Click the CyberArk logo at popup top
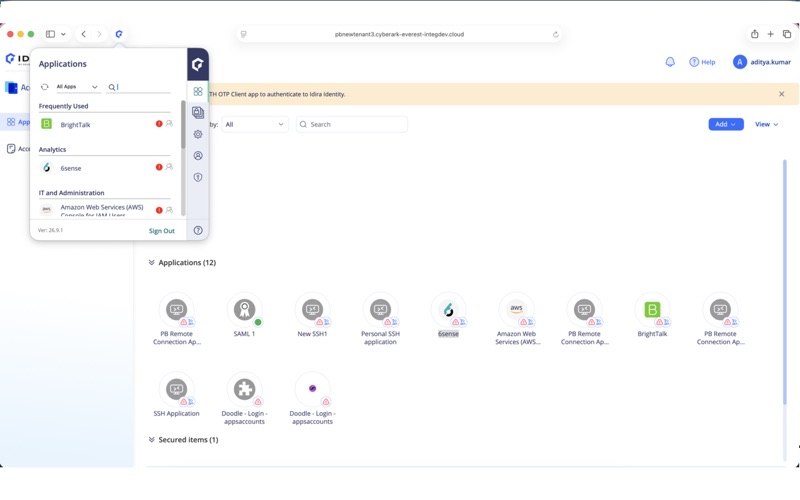Image resolution: width=800 pixels, height=500 pixels. pyautogui.click(x=198, y=64)
